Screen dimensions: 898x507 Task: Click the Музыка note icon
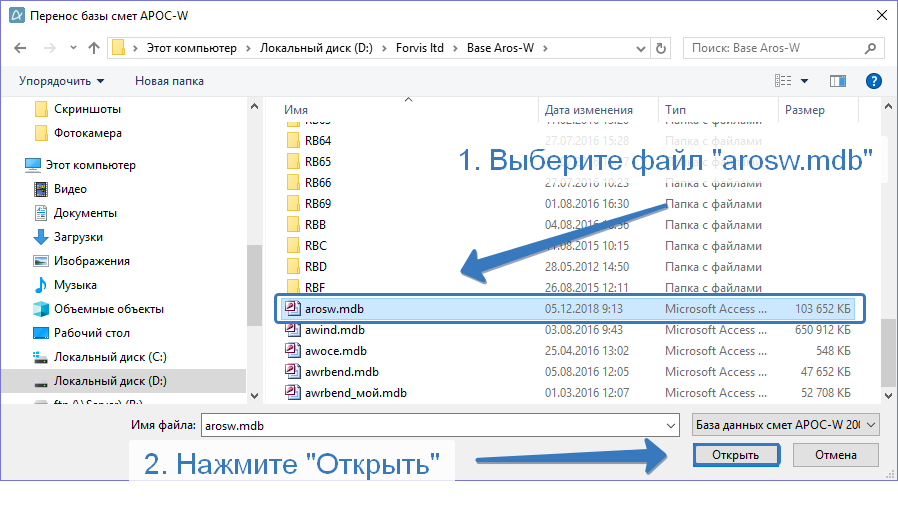41,285
